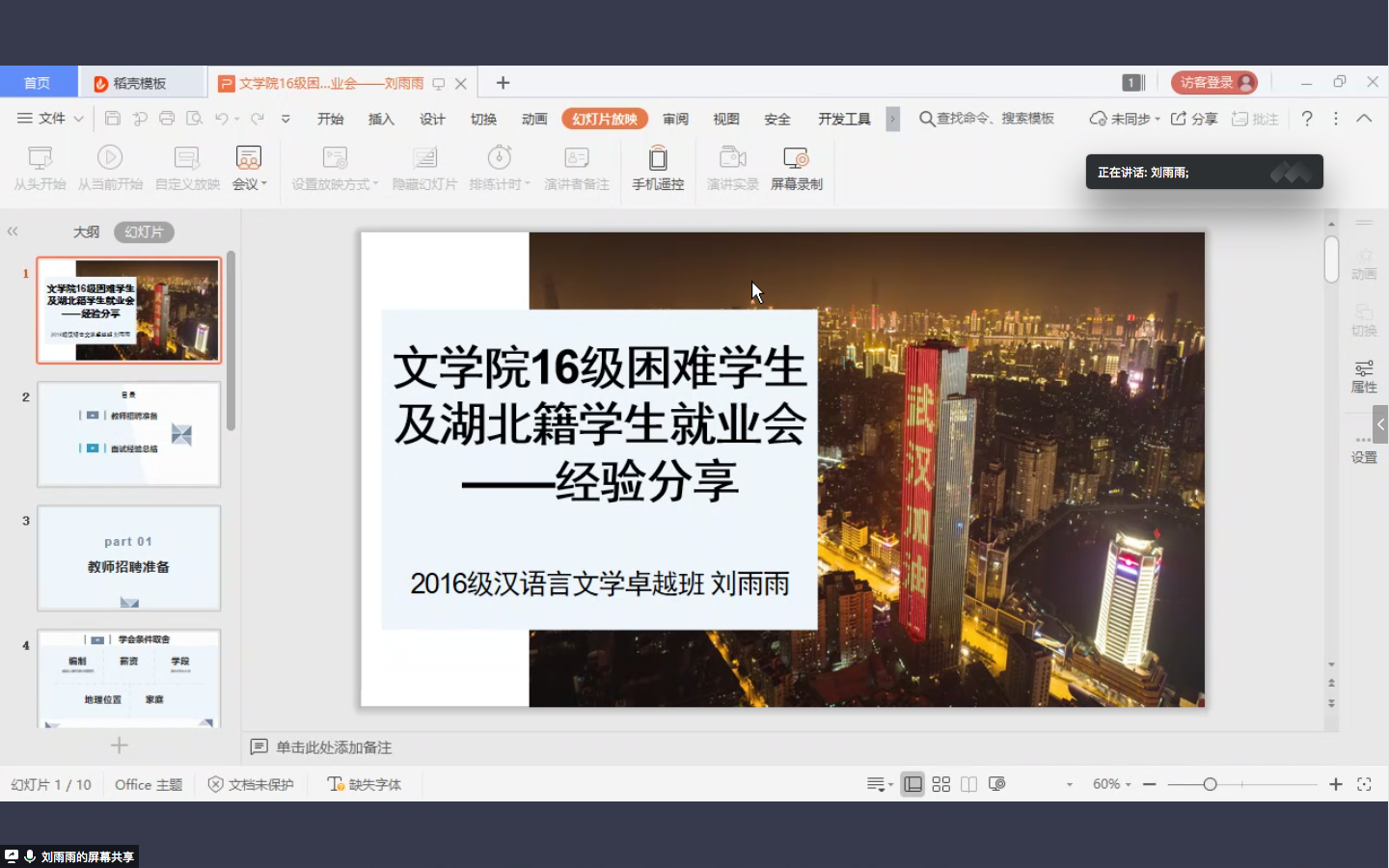Expand the 未同步 sync status dropdown
Viewport: 1389px width, 868px height.
pyautogui.click(x=1125, y=119)
